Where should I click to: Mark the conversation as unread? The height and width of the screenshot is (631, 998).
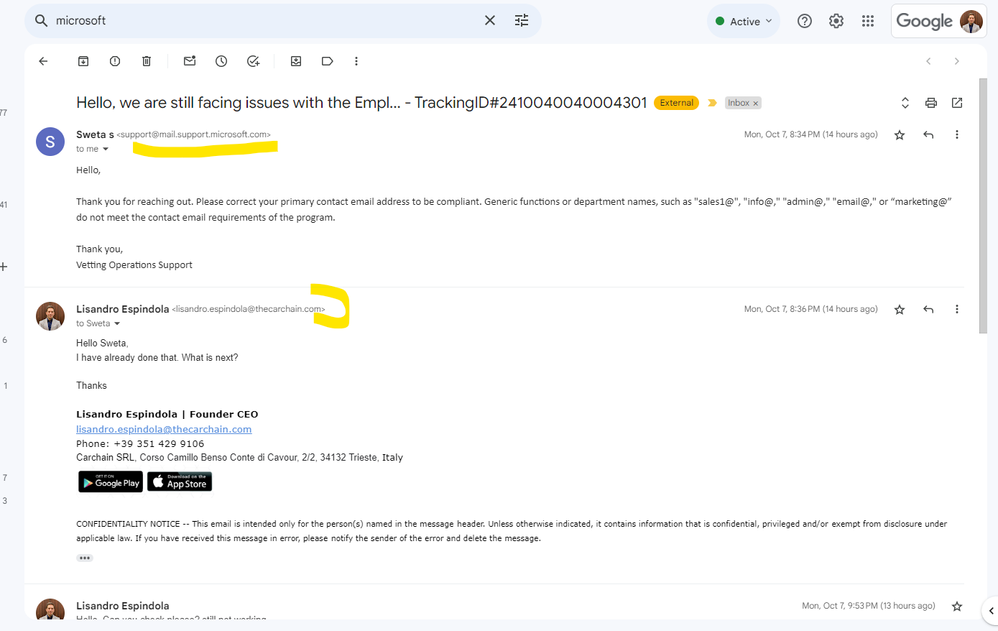pyautogui.click(x=190, y=61)
